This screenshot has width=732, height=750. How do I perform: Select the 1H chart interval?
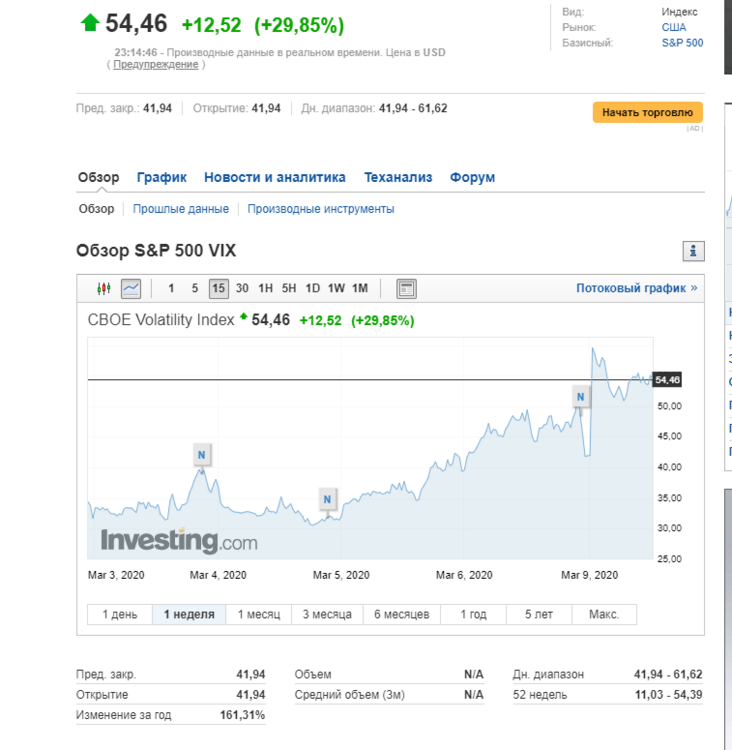tap(266, 288)
